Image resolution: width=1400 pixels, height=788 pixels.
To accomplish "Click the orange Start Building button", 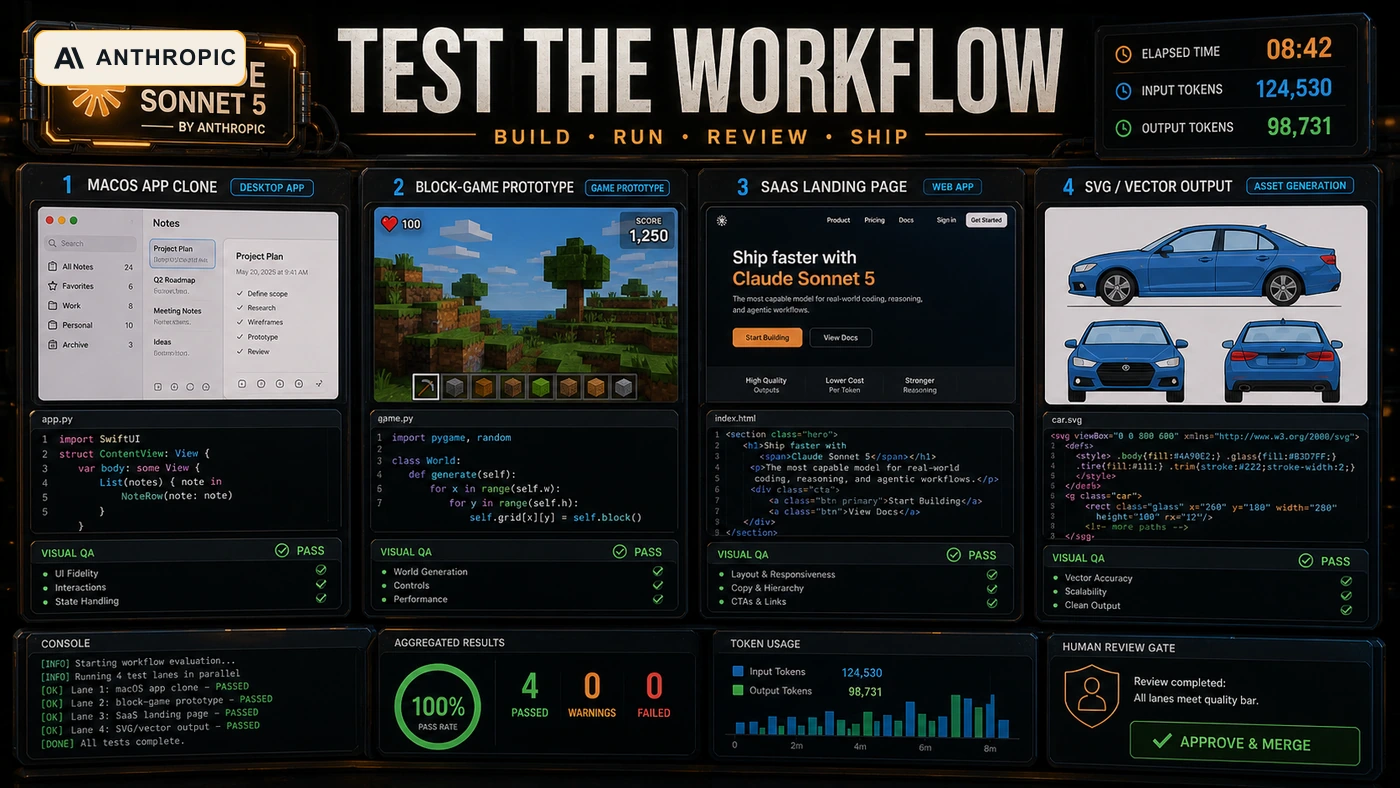I will [x=768, y=338].
